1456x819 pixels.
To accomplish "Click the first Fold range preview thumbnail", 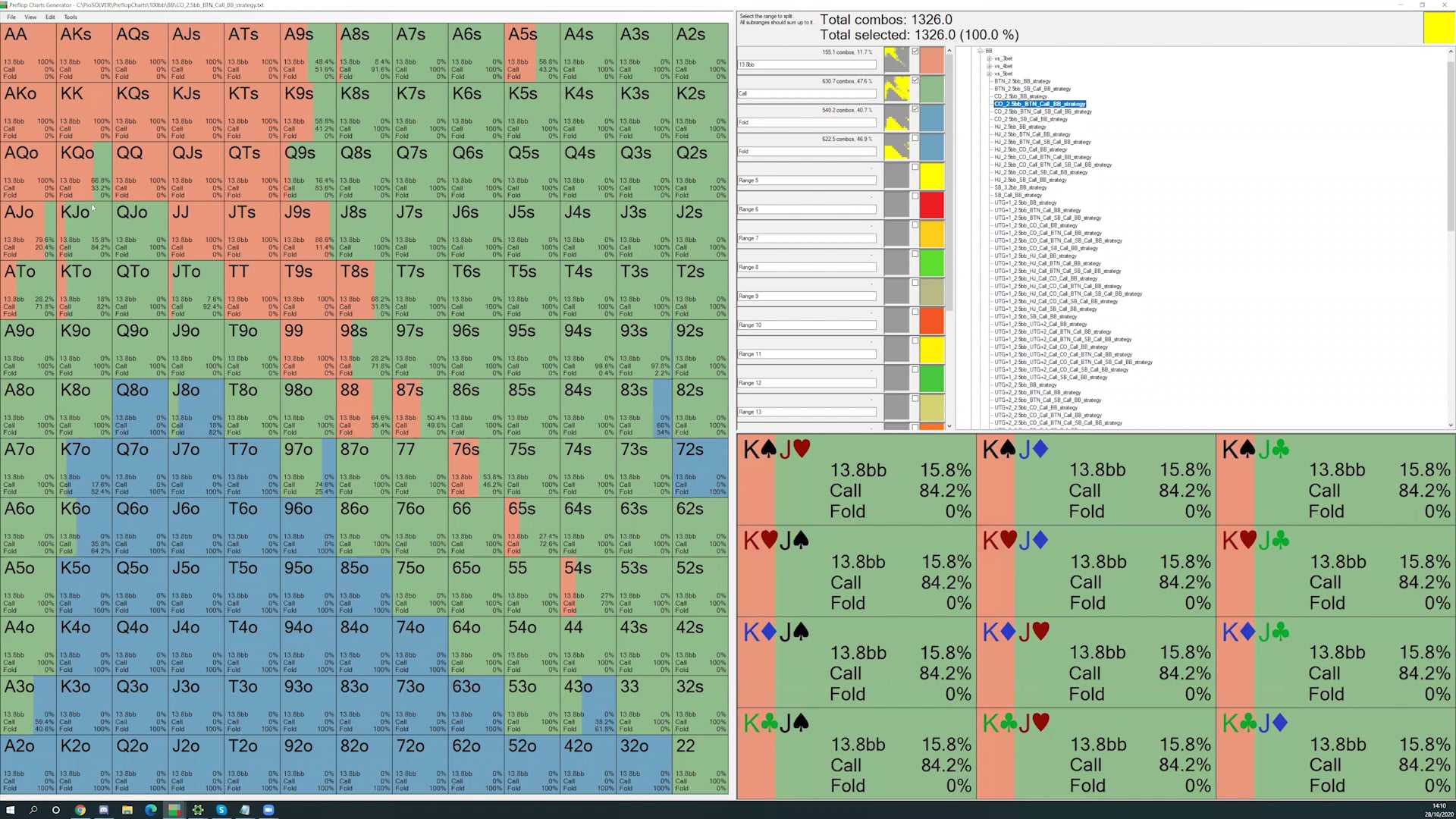I will pos(896,118).
